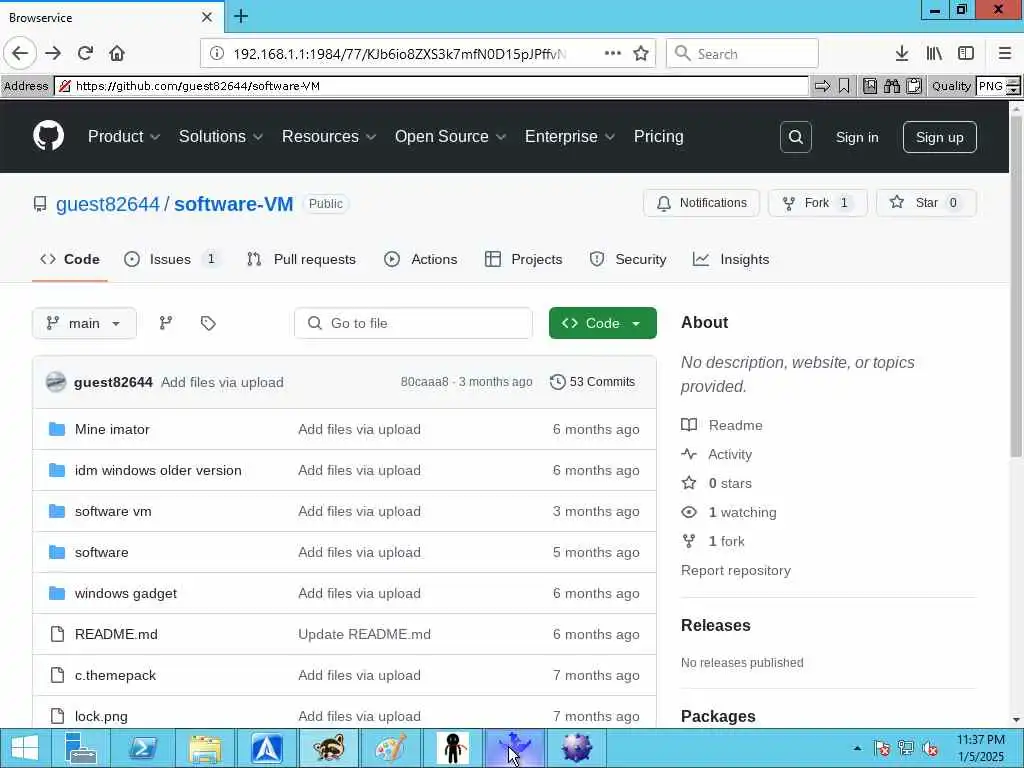This screenshot has height=768, width=1024.
Task: Click the browser forward arrow
Action: click(53, 54)
